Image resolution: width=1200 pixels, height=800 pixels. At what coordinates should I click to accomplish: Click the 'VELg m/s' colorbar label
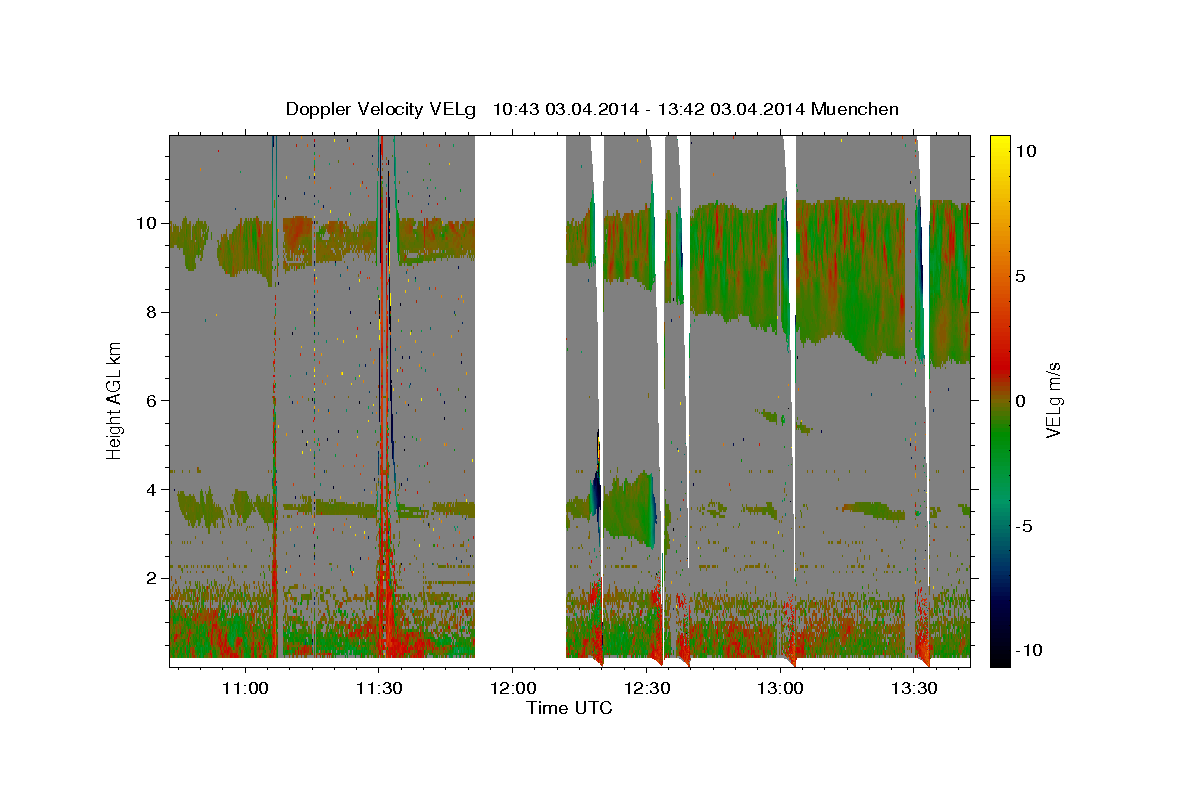click(1053, 401)
